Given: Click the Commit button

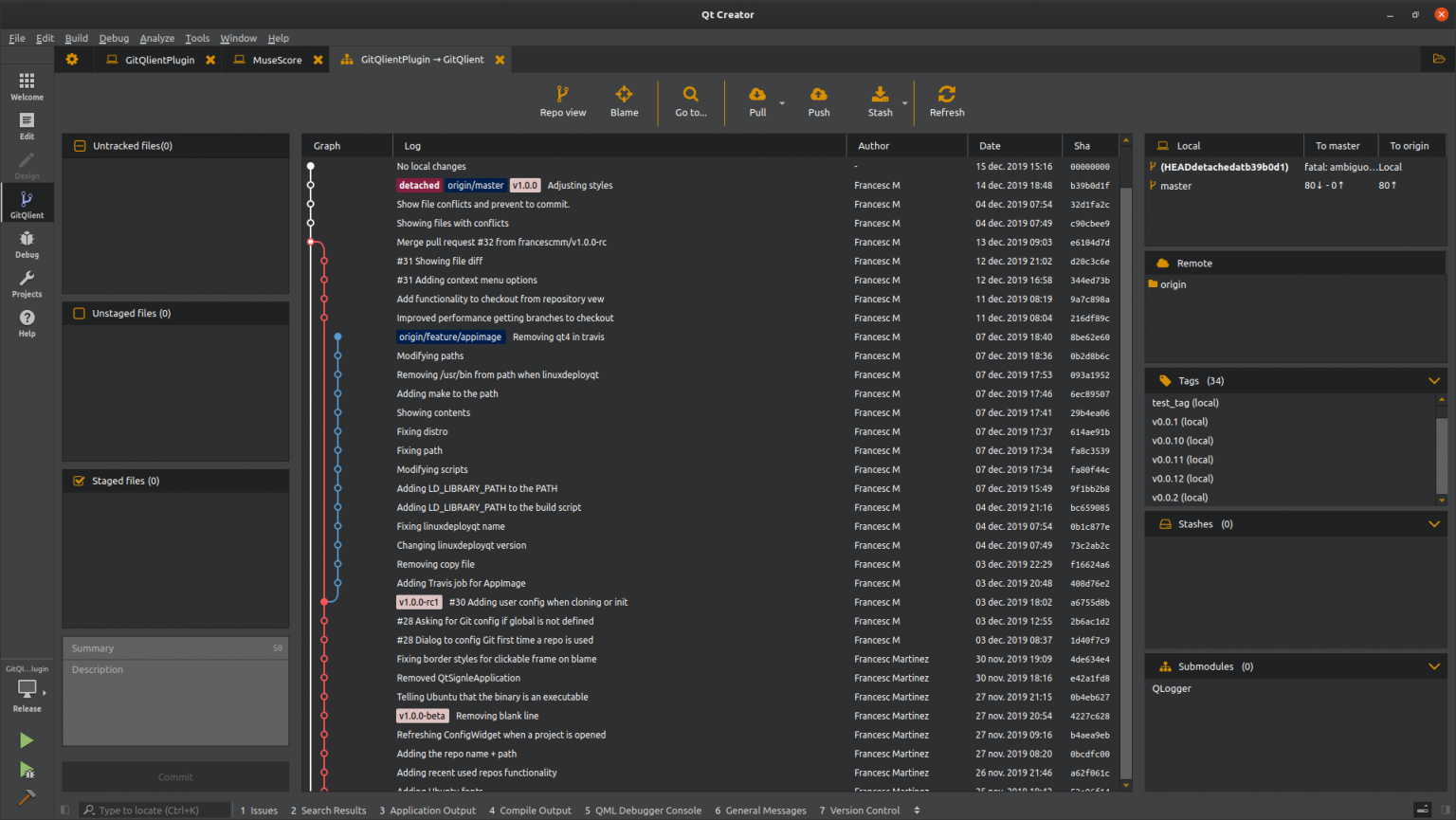Looking at the screenshot, I should pyautogui.click(x=174, y=776).
